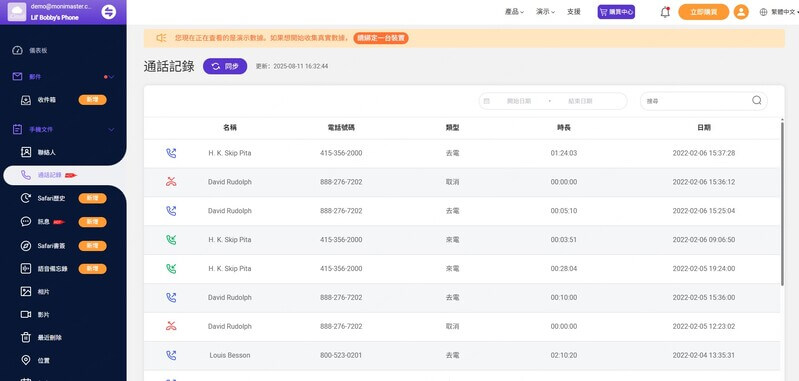Click the 名稱 column header
The width and height of the screenshot is (799, 381).
(x=230, y=128)
